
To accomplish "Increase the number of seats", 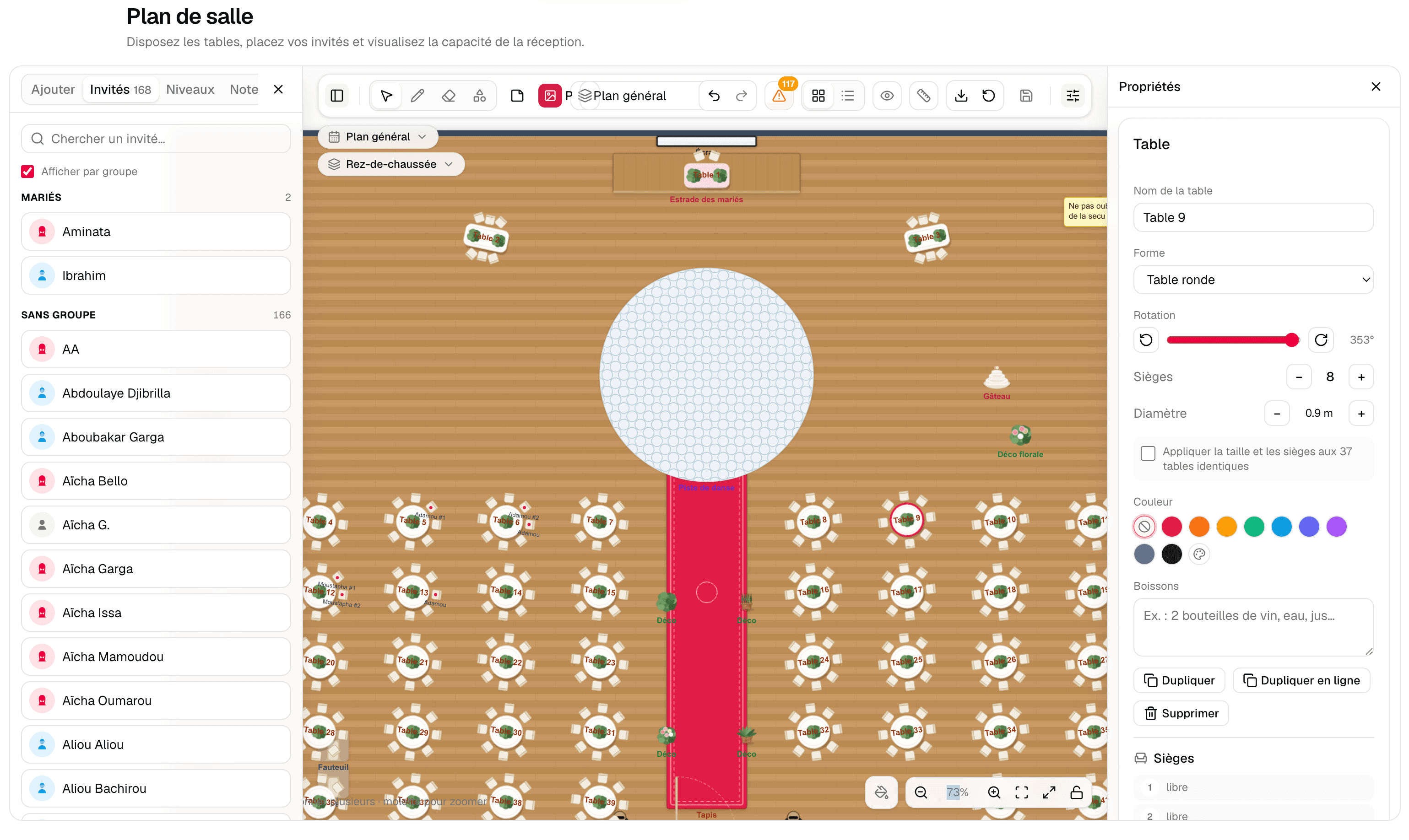I will tap(1361, 377).
